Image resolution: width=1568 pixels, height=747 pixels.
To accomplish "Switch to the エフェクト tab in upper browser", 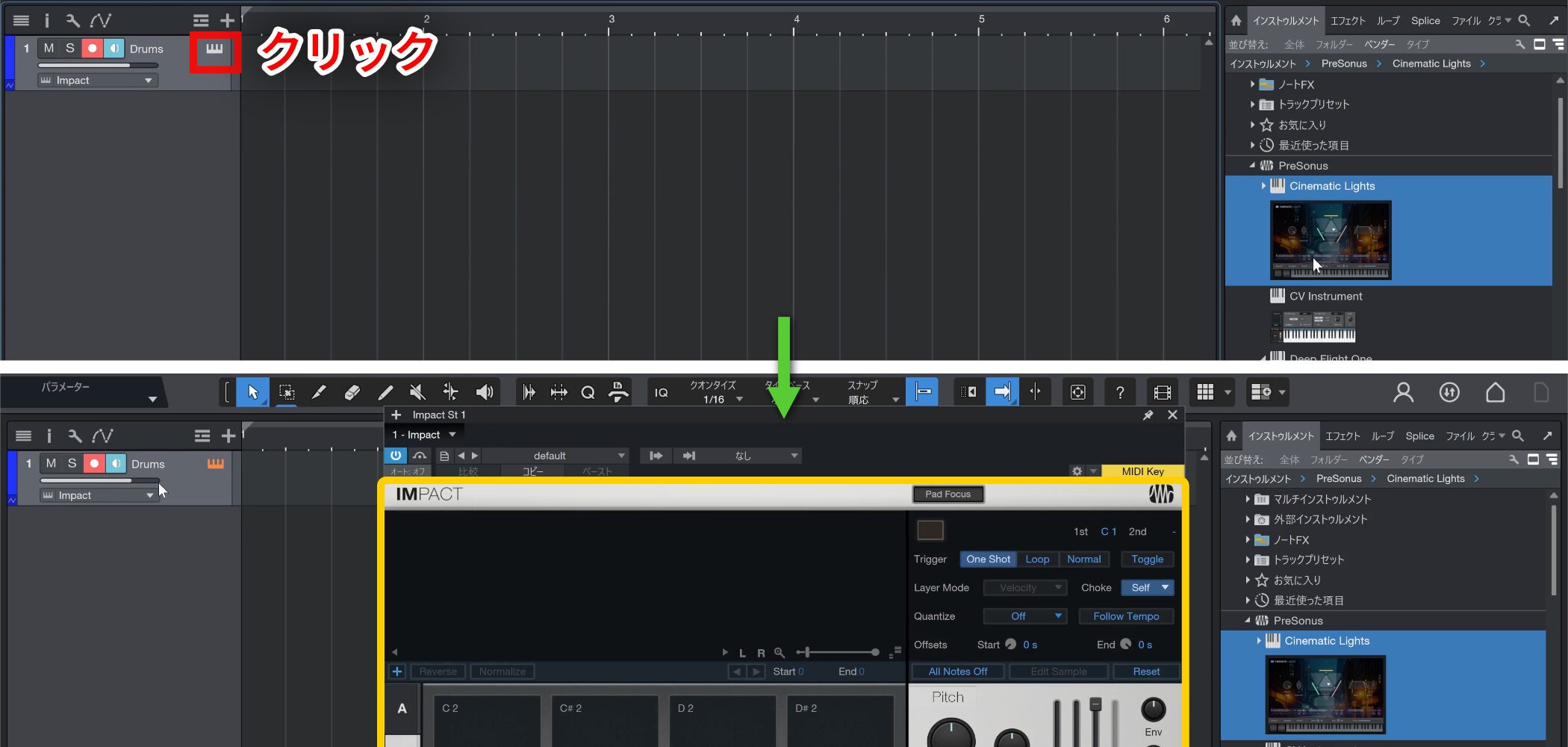I will point(1348,21).
